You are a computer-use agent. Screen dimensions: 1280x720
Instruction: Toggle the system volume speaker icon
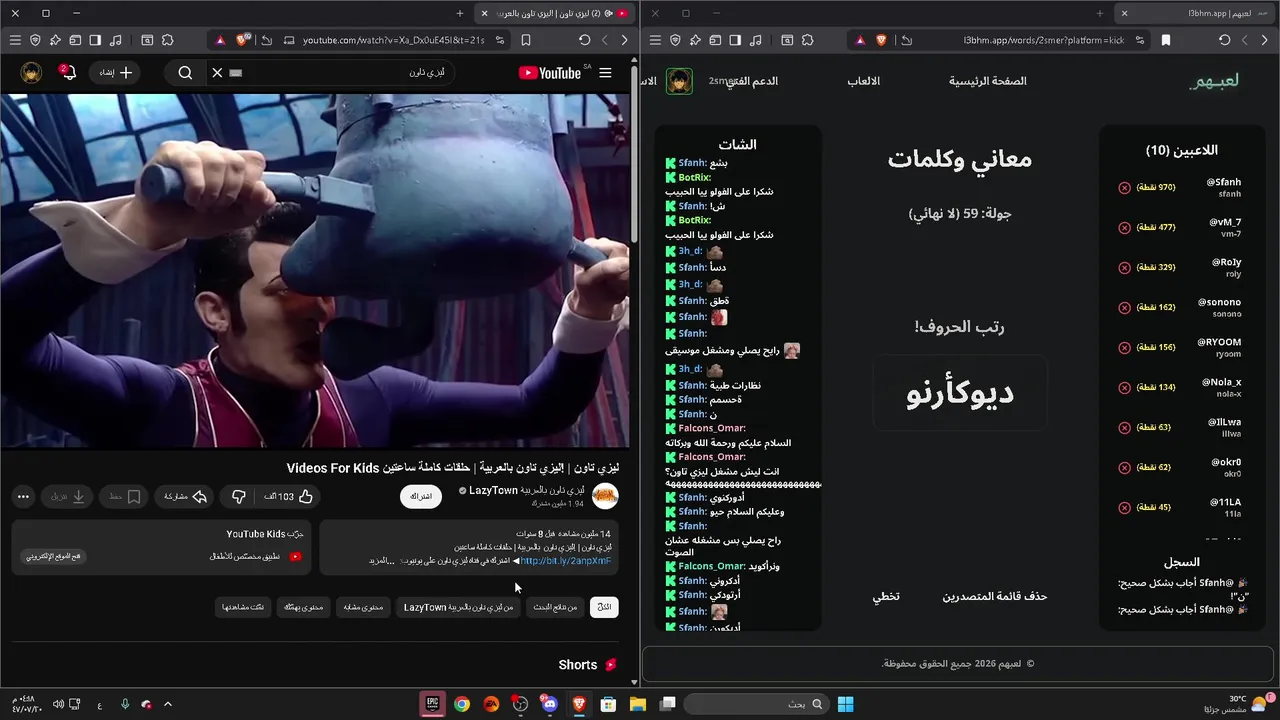coord(58,704)
